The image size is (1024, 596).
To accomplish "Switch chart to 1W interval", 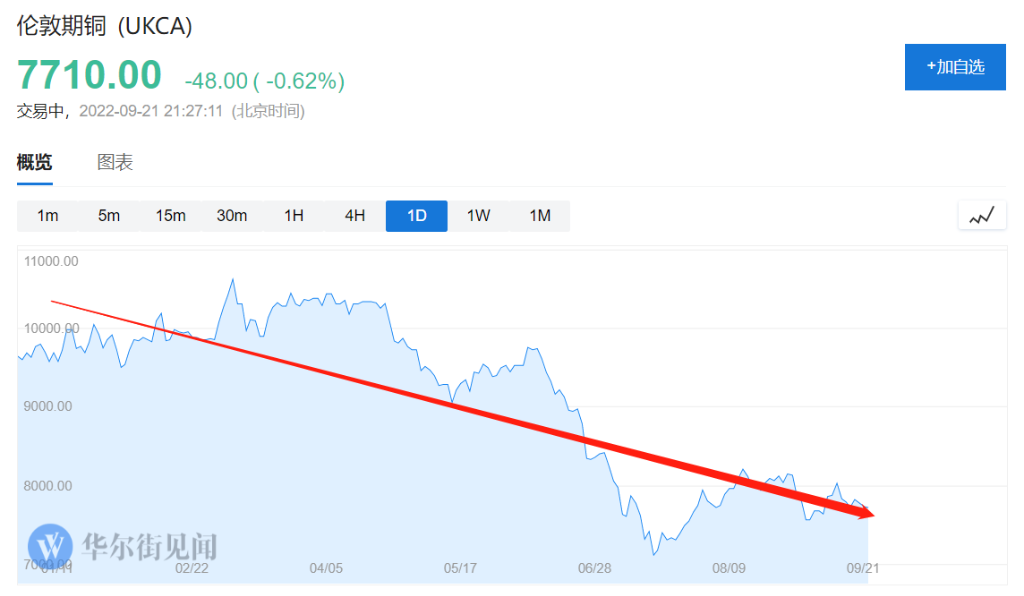I will [478, 216].
